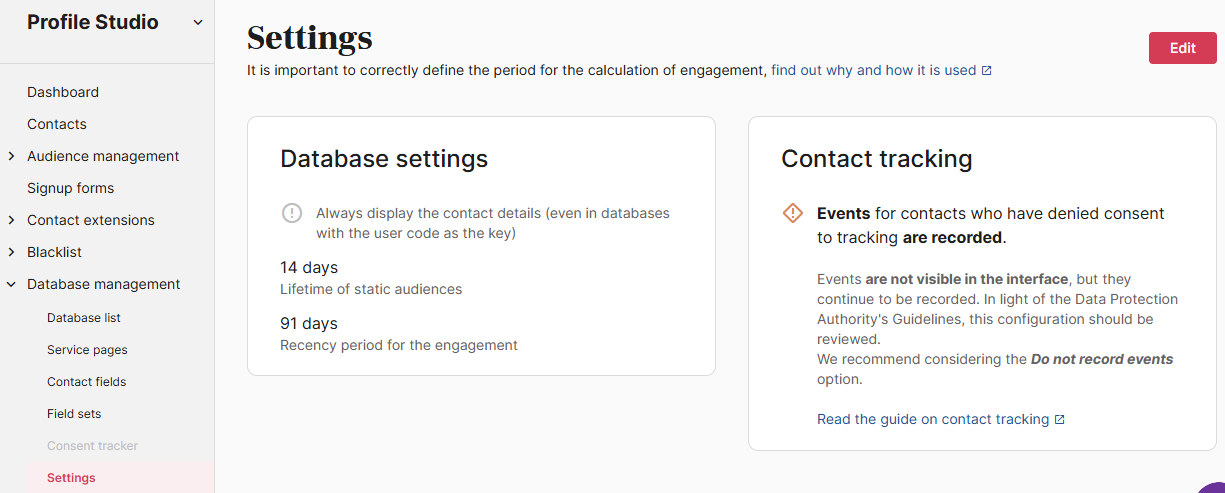Click the 'Do not record events' text
The image size is (1225, 493).
click(x=1102, y=359)
